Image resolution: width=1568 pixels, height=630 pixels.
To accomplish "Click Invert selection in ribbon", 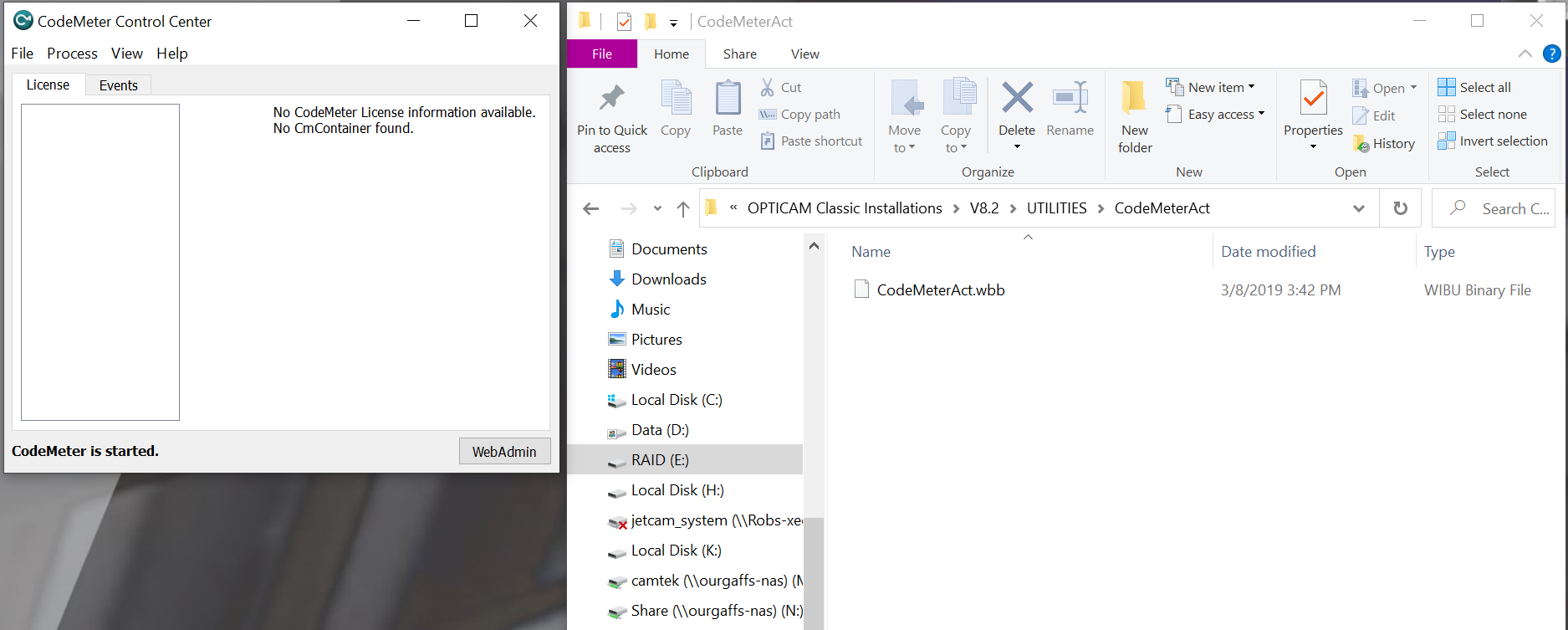I will (1493, 141).
